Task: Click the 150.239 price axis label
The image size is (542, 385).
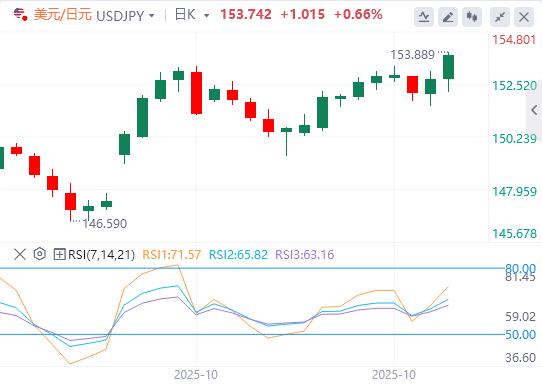Action: (514, 139)
